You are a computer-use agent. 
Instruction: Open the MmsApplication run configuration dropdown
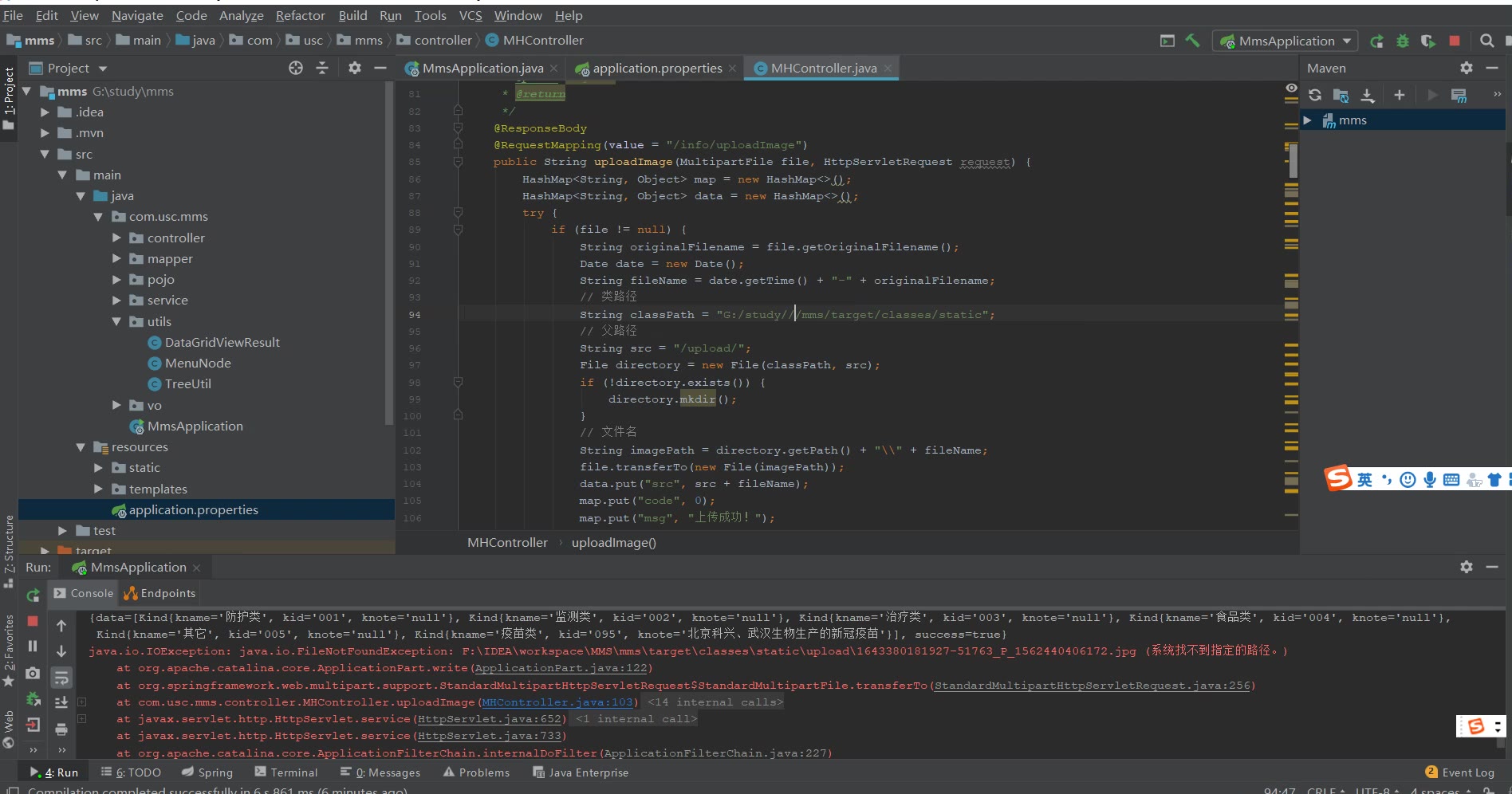click(x=1285, y=41)
